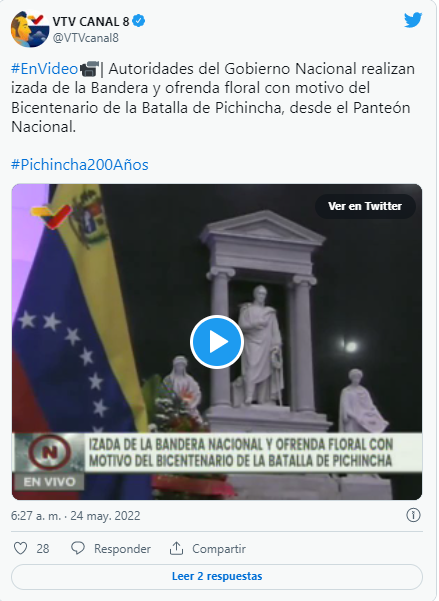The image size is (439, 601).
Task: Open the #EnVideo hashtag
Action: coord(44,69)
